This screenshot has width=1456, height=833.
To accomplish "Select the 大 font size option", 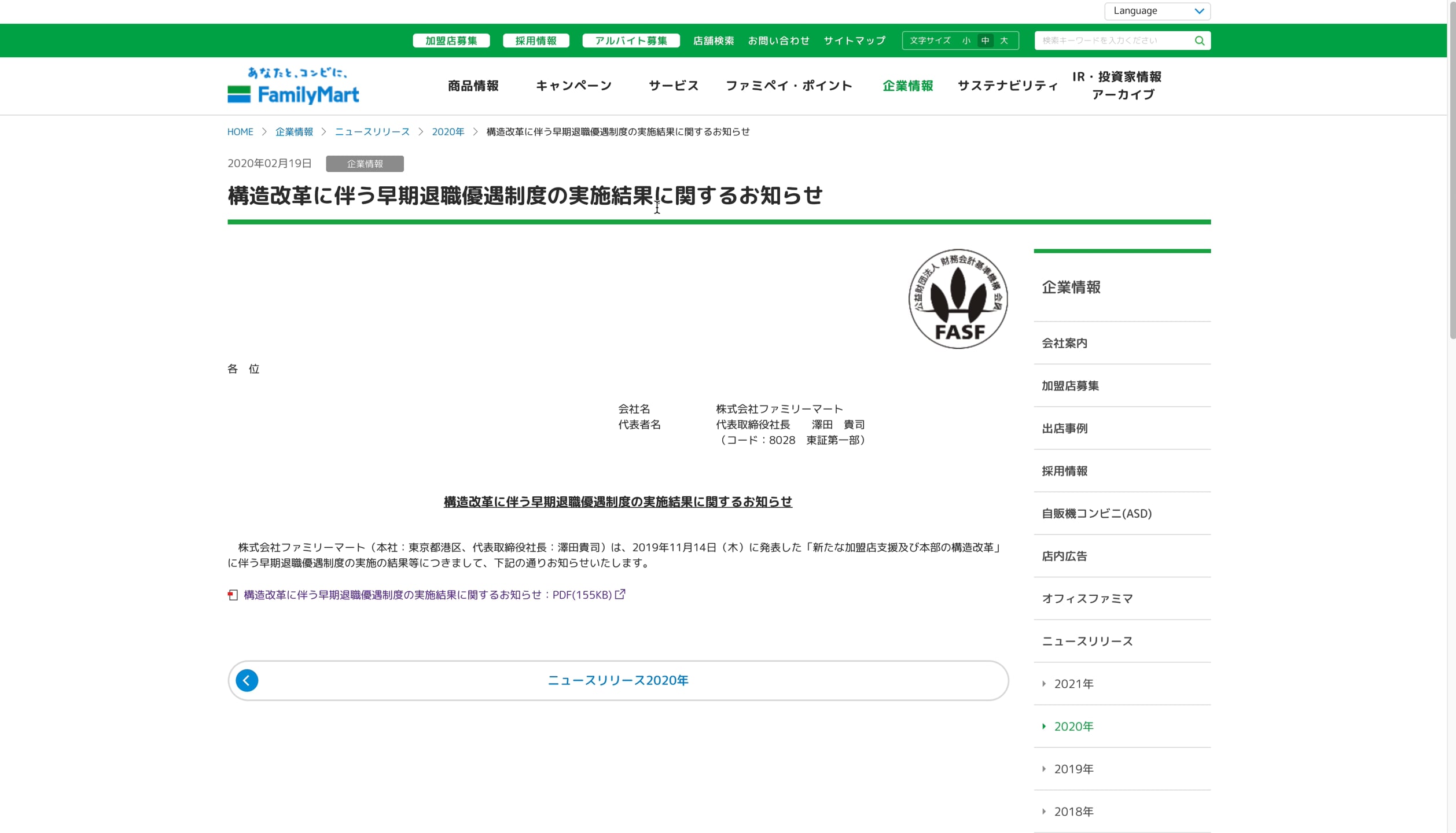I will coord(1004,40).
